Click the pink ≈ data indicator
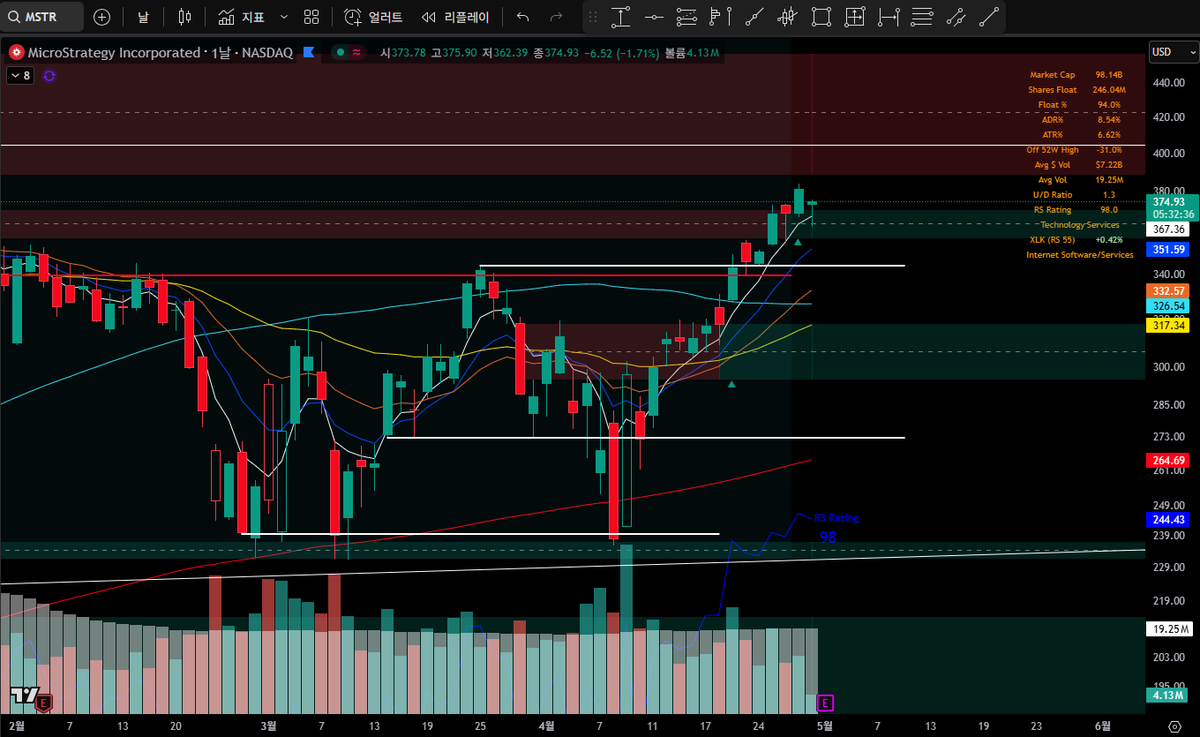Image resolution: width=1200 pixels, height=737 pixels. 357,52
